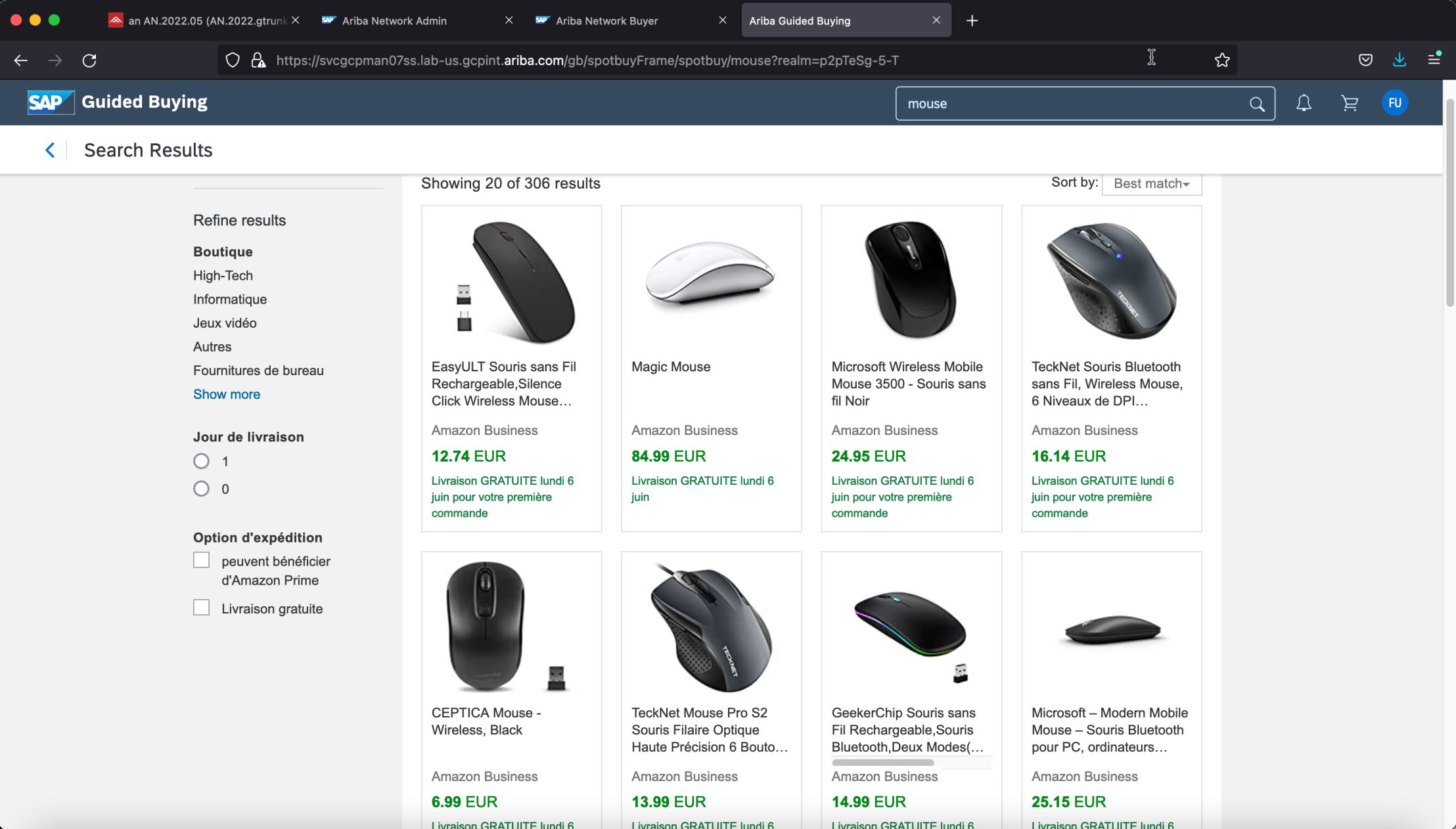
Task: Open the search magnifier icon
Action: click(x=1257, y=103)
